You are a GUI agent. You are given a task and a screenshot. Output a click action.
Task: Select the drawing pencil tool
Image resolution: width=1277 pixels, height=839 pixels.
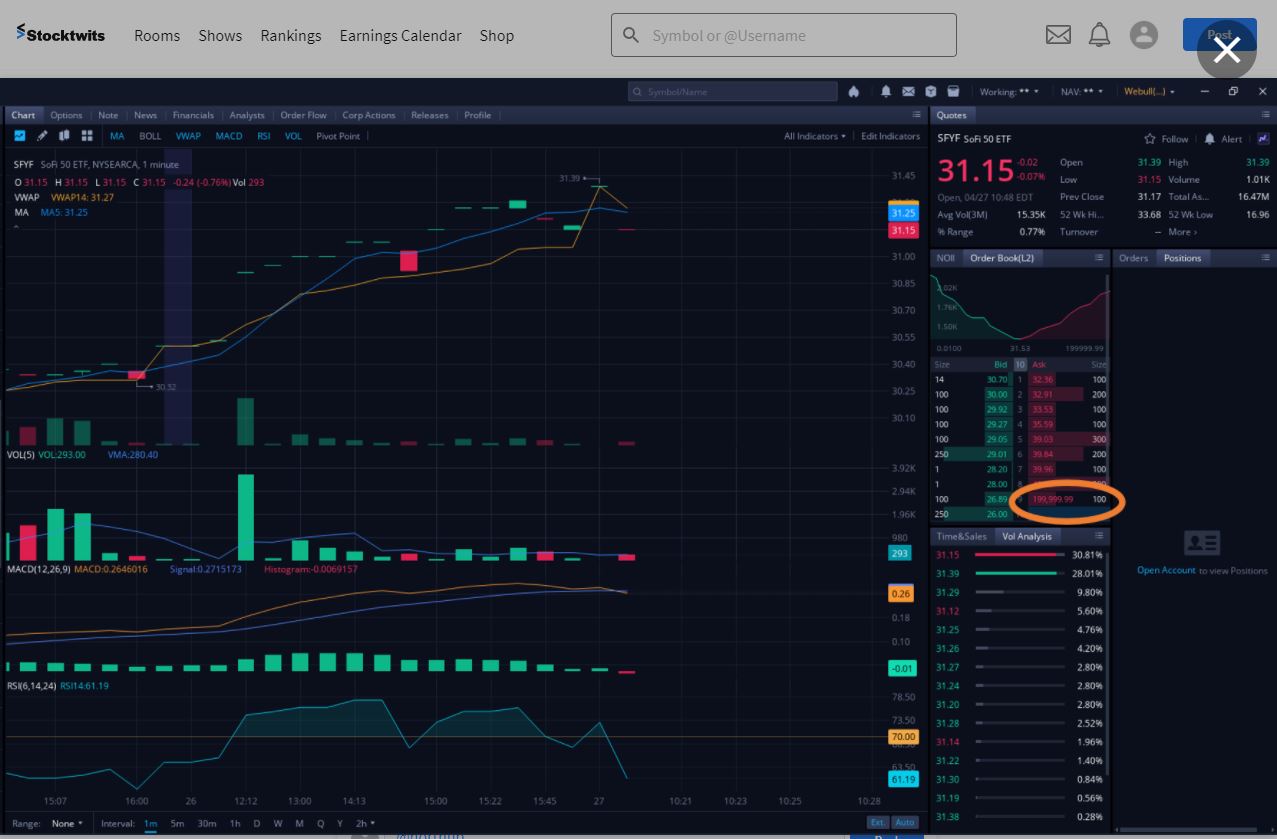[x=42, y=136]
